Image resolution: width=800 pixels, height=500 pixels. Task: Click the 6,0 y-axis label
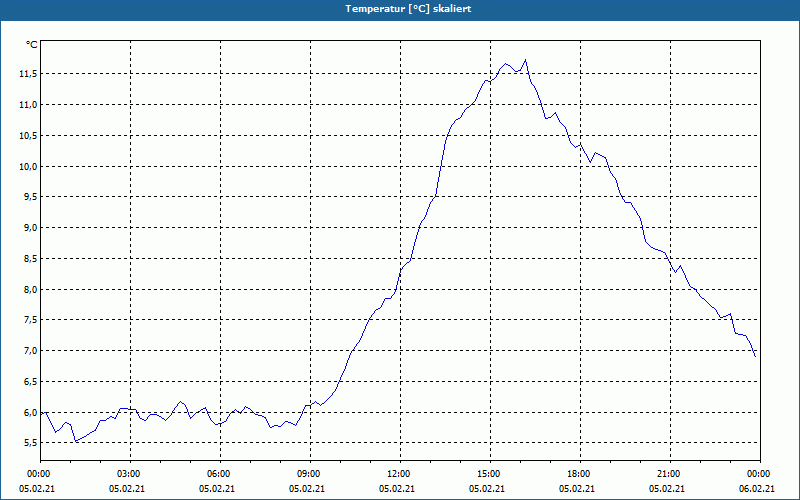point(30,412)
